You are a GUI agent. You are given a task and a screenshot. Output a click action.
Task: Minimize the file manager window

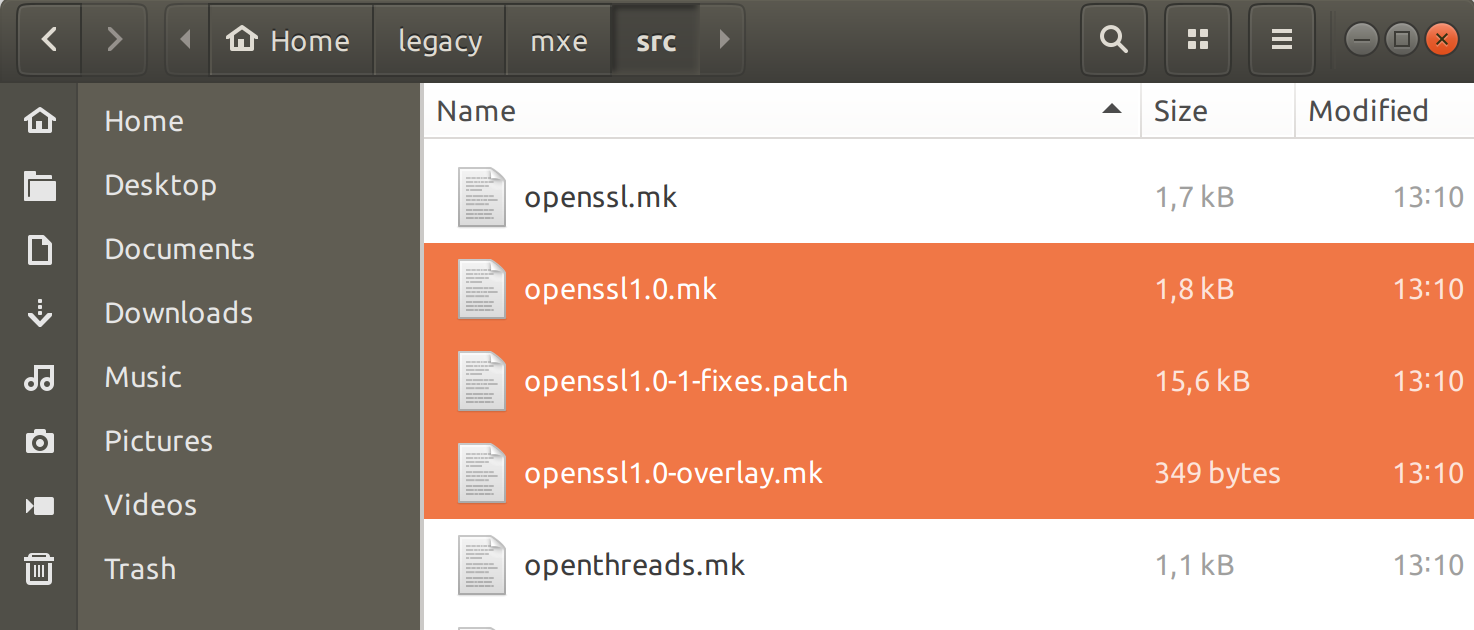point(1362,40)
